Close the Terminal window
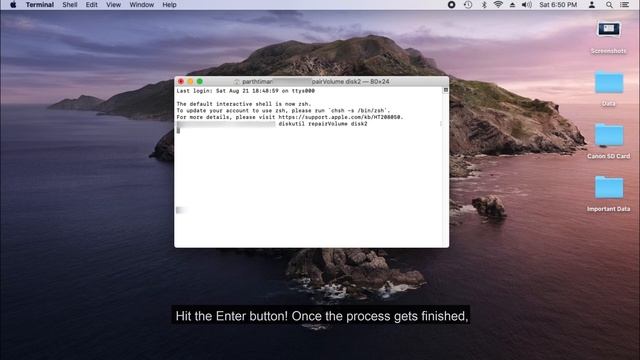The height and width of the screenshot is (360, 640). 181,82
